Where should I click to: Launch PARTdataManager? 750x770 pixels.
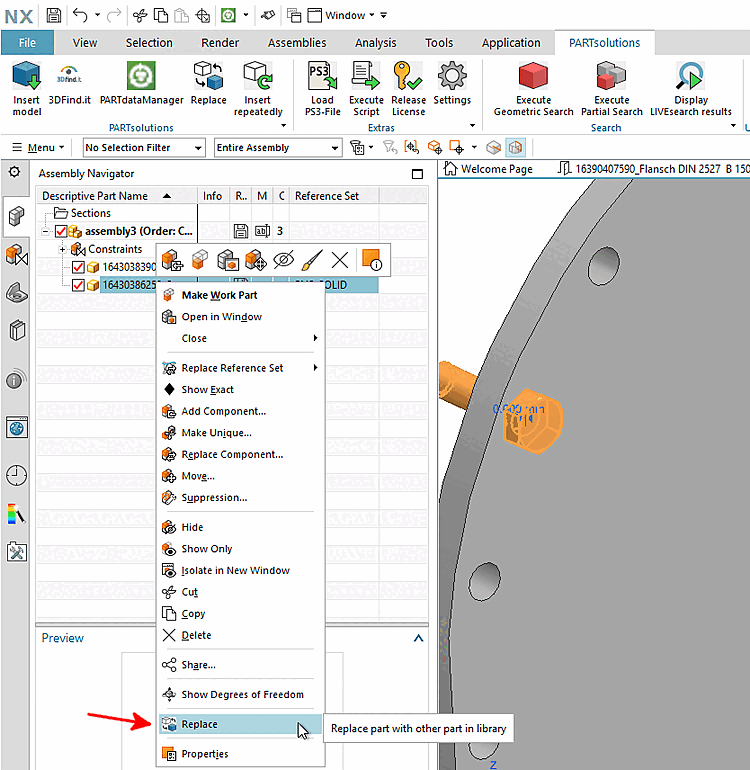pos(141,83)
